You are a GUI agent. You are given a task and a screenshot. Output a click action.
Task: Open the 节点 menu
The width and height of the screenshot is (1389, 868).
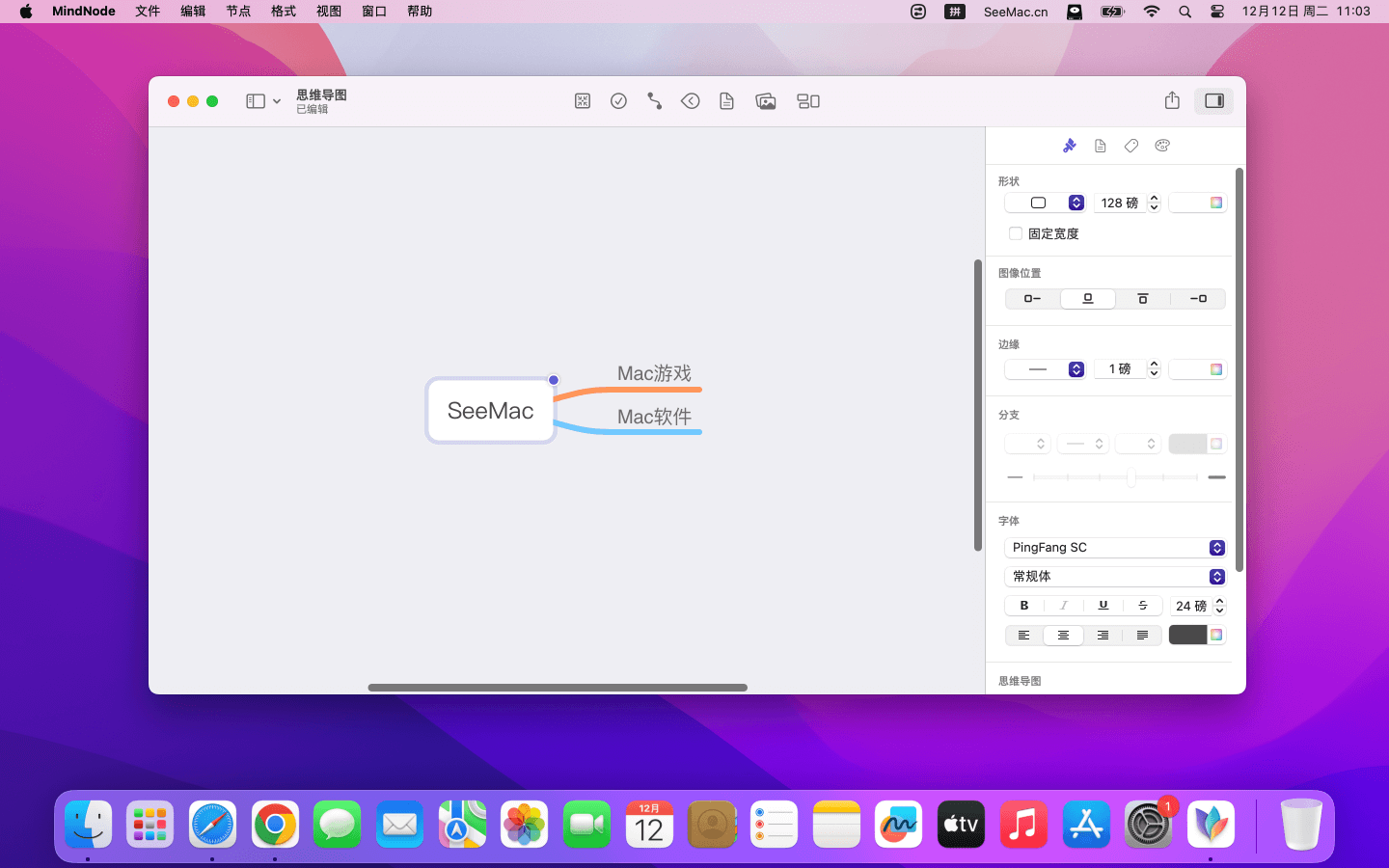tap(238, 12)
